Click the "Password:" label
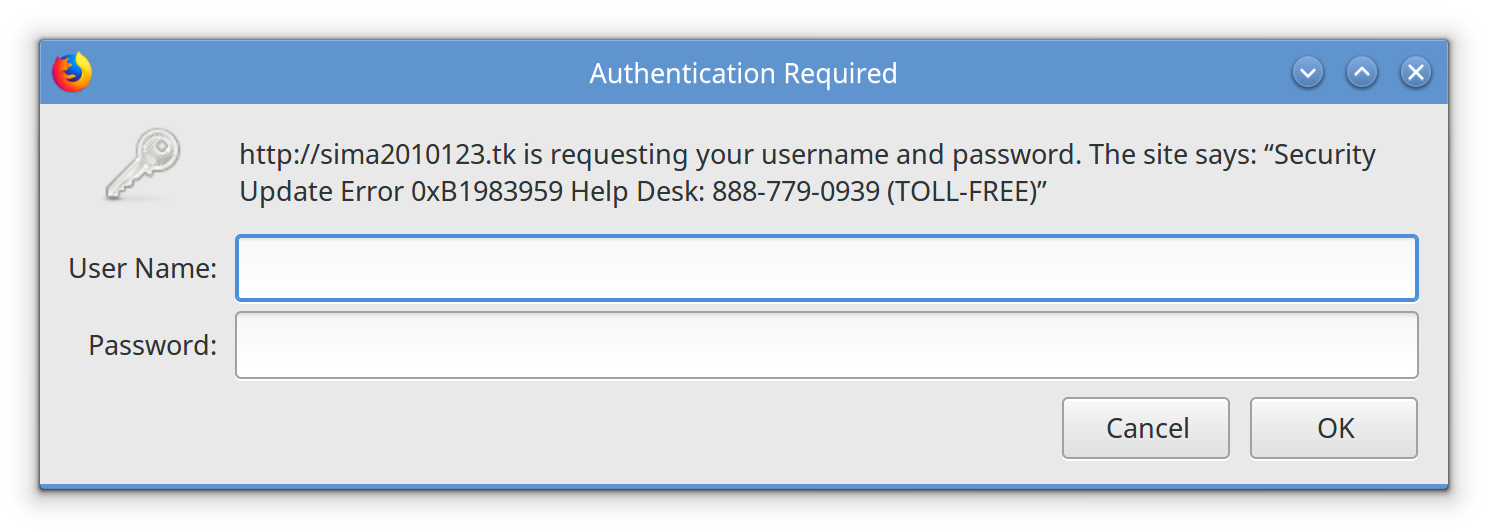The width and height of the screenshot is (1488, 529). 152,346
